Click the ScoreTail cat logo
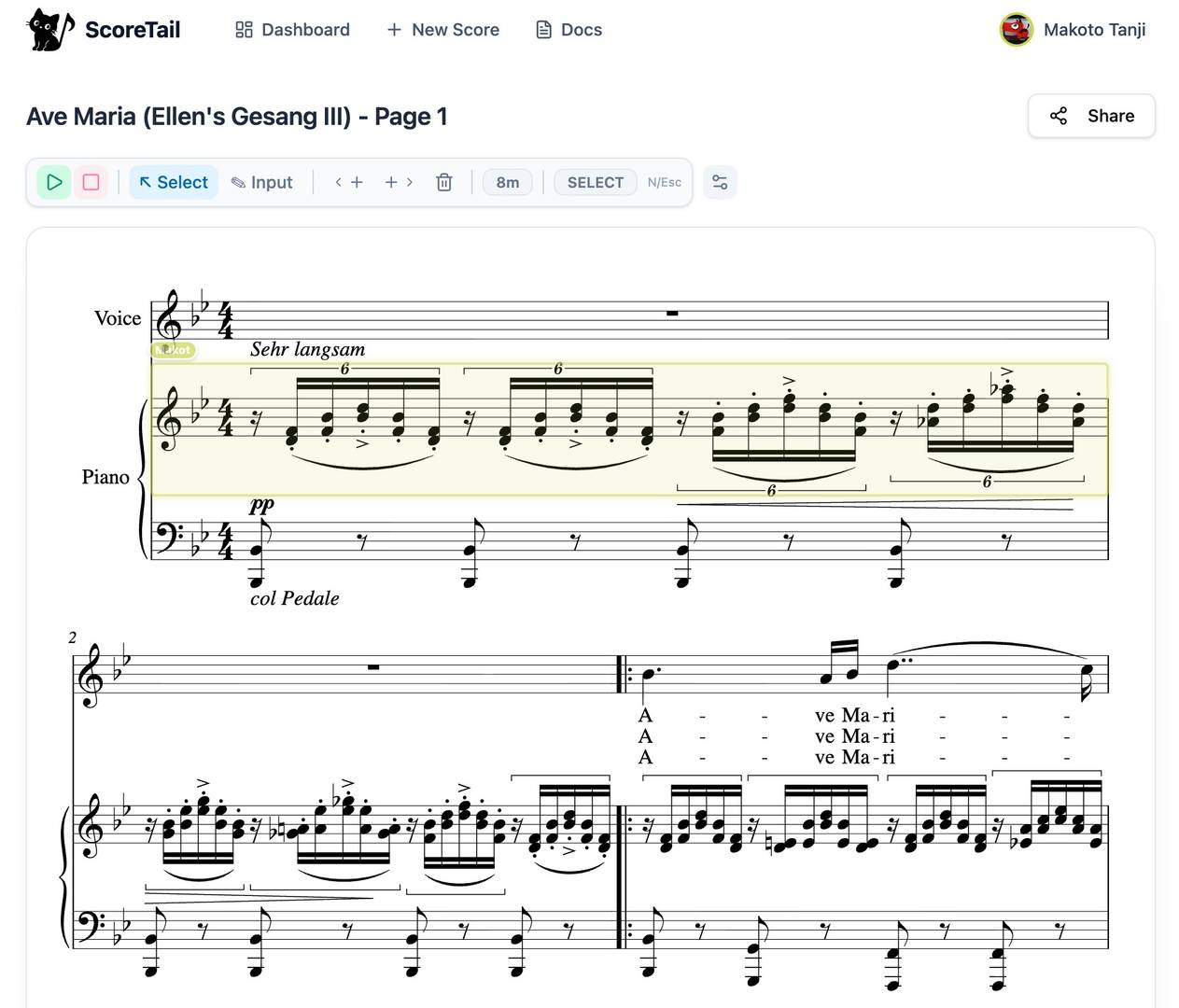The height and width of the screenshot is (1008, 1179). 50,30
